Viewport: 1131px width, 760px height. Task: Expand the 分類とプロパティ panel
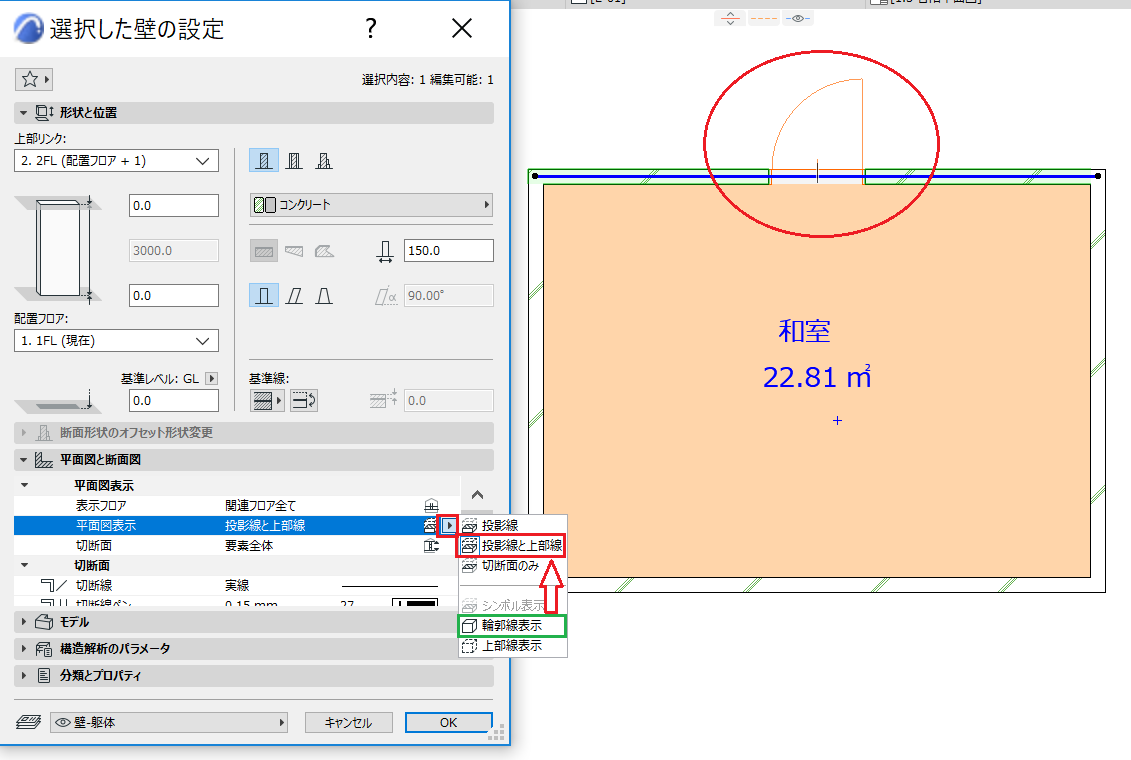(x=23, y=676)
